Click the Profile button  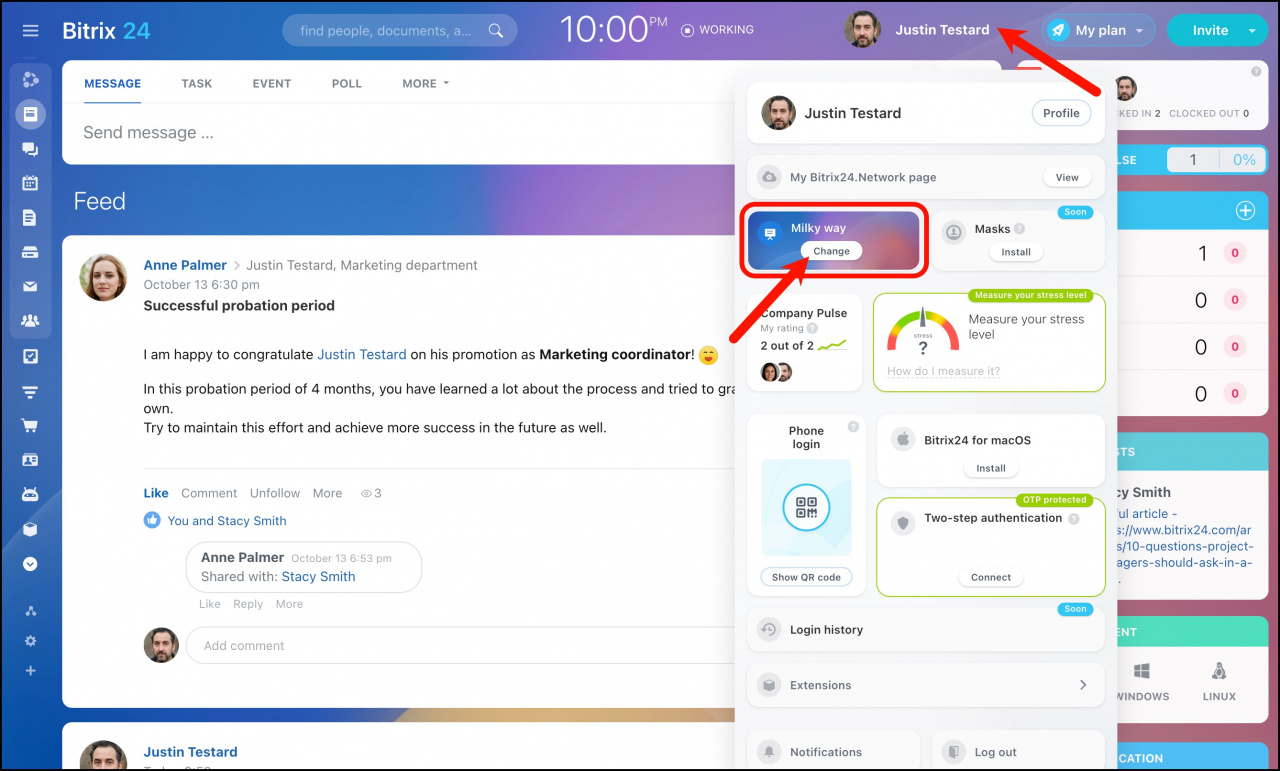click(1061, 113)
